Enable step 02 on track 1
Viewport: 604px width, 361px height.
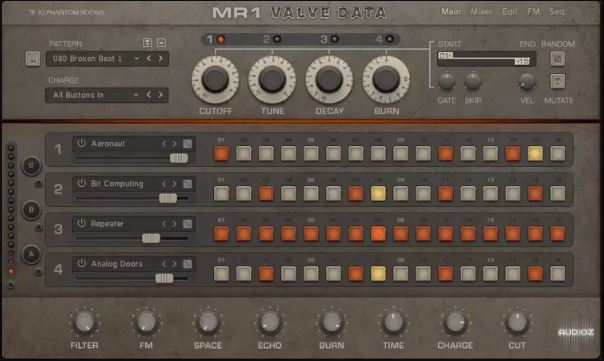243,153
